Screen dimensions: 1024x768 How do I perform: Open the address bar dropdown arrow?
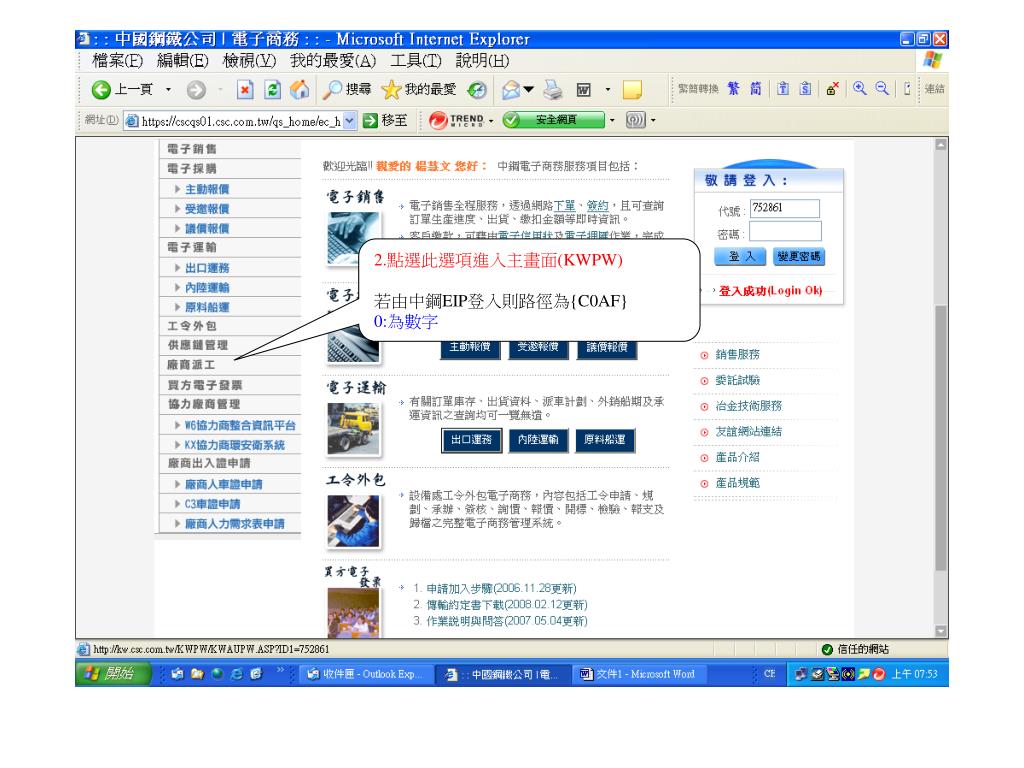point(350,121)
